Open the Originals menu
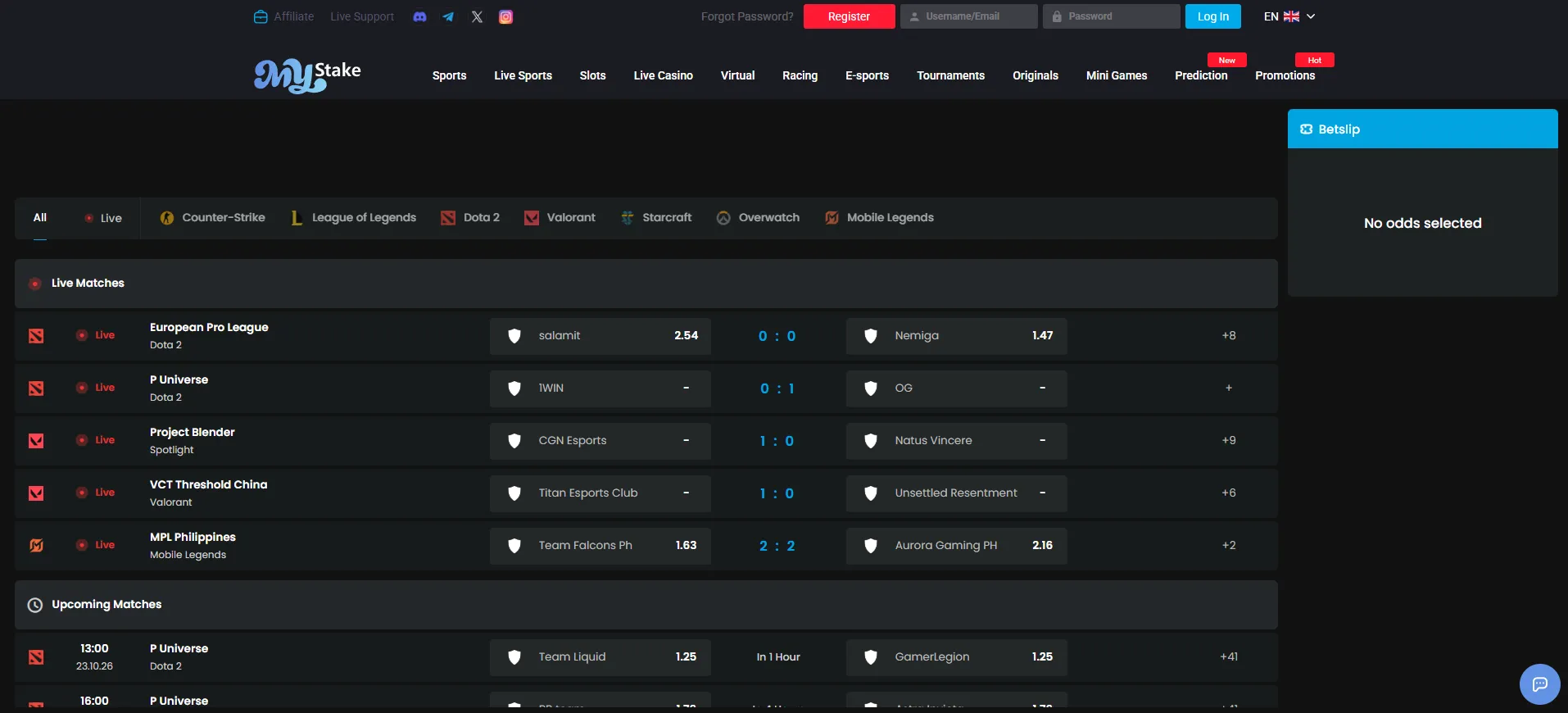Image resolution: width=1568 pixels, height=713 pixels. [x=1035, y=75]
